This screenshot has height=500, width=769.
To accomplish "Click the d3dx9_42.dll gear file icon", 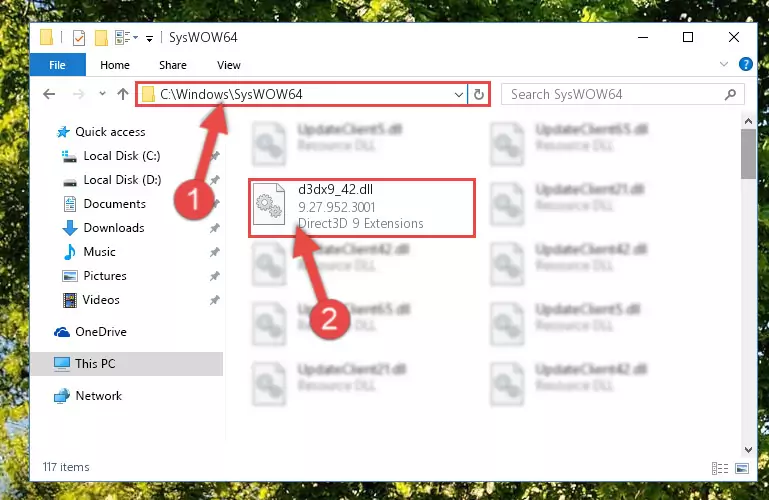I will coord(269,203).
